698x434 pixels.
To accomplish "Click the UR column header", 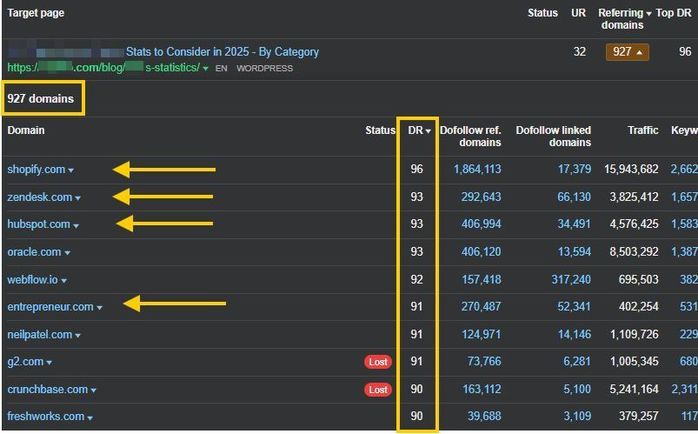I will click(x=578, y=13).
